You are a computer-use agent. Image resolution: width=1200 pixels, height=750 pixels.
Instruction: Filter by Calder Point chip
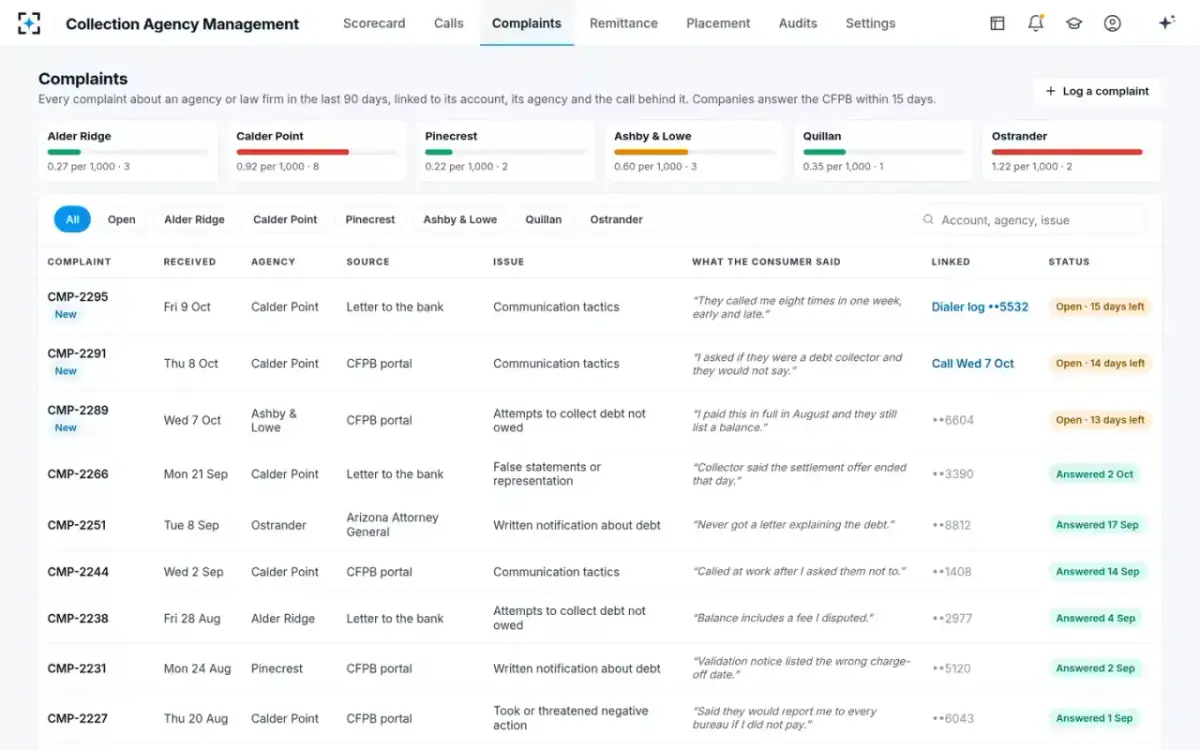[285, 220]
